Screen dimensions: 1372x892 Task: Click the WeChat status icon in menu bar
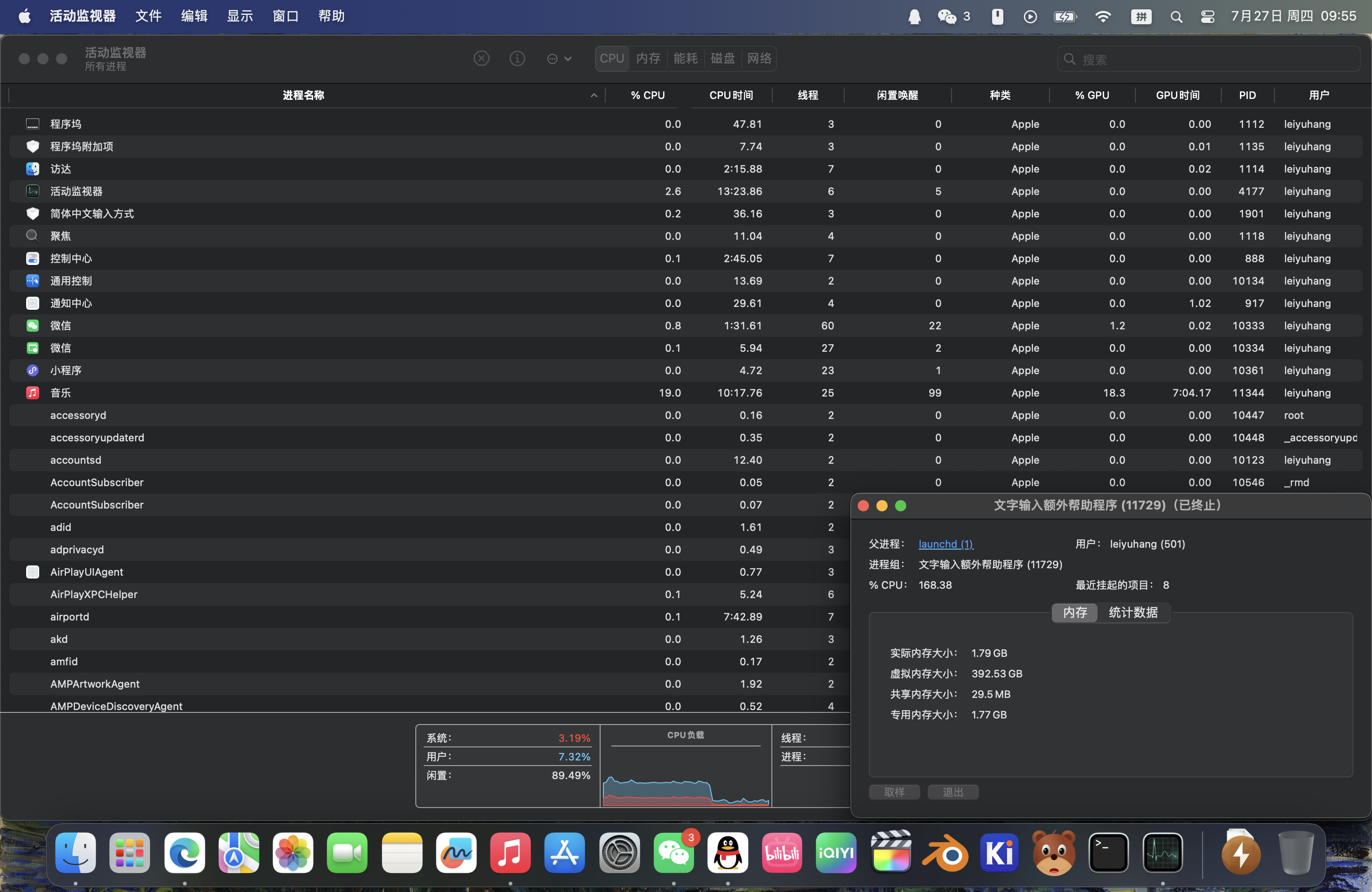pos(946,16)
